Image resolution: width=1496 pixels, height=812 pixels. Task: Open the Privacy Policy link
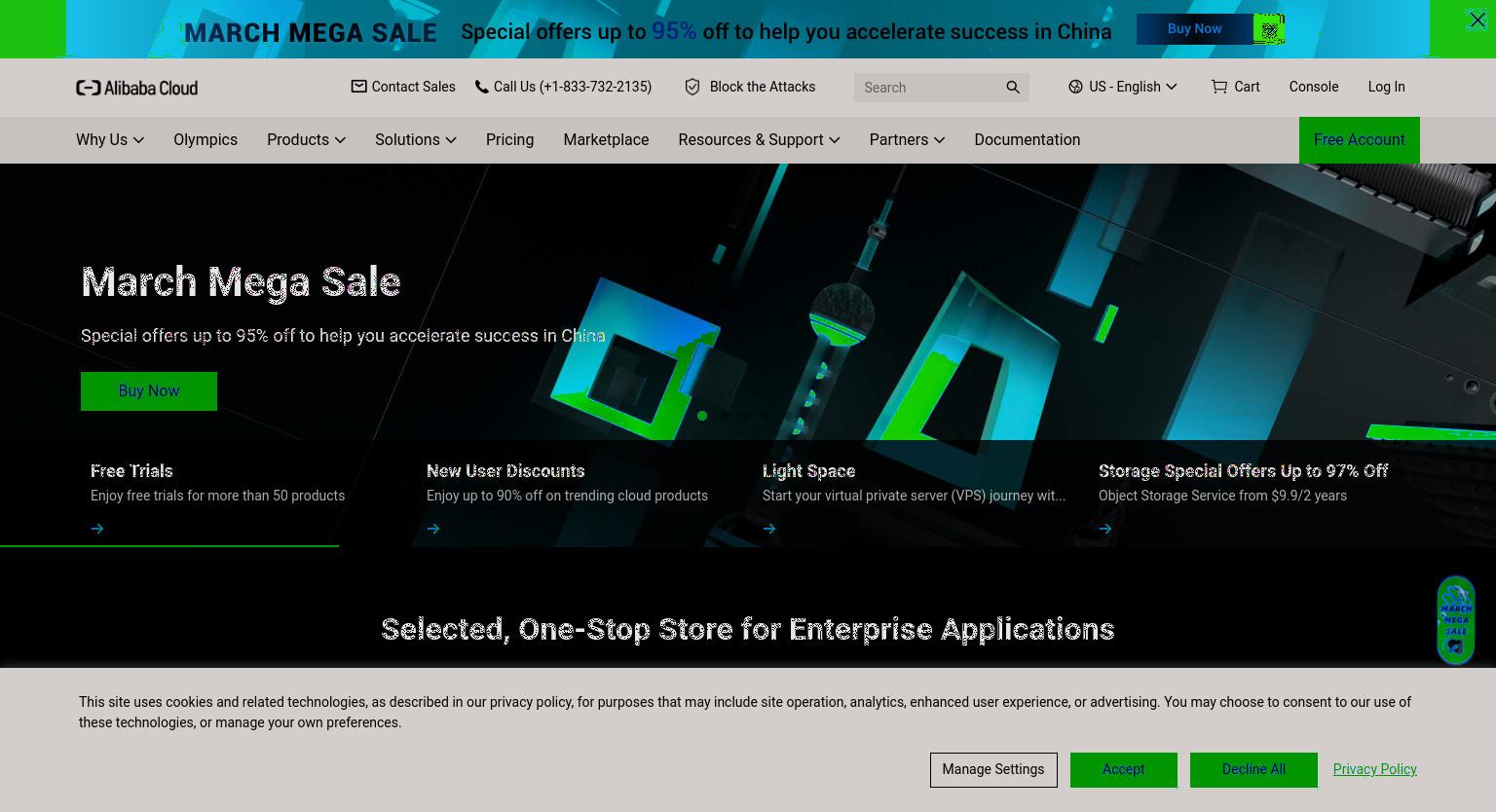pyautogui.click(x=1374, y=769)
